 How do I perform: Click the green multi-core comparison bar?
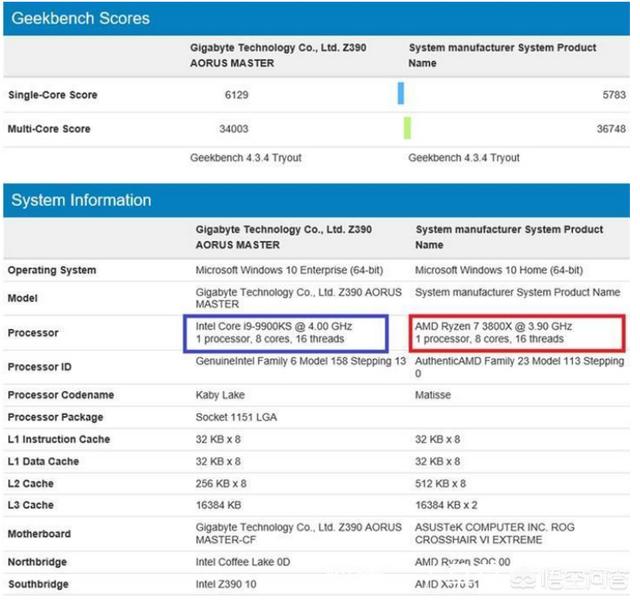click(x=407, y=128)
